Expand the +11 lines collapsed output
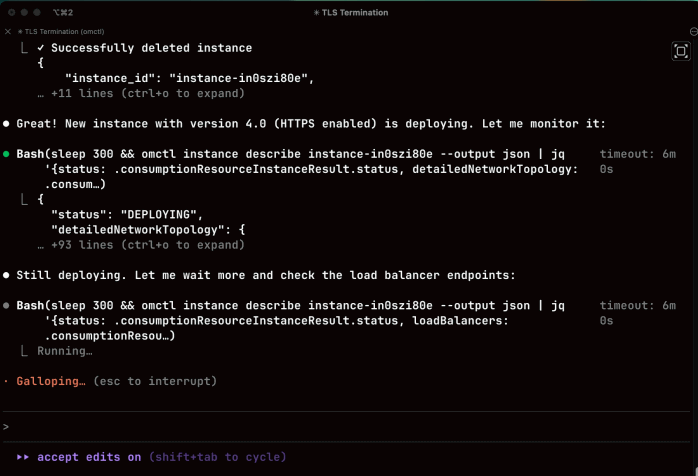Viewport: 698px width, 476px height. point(140,93)
